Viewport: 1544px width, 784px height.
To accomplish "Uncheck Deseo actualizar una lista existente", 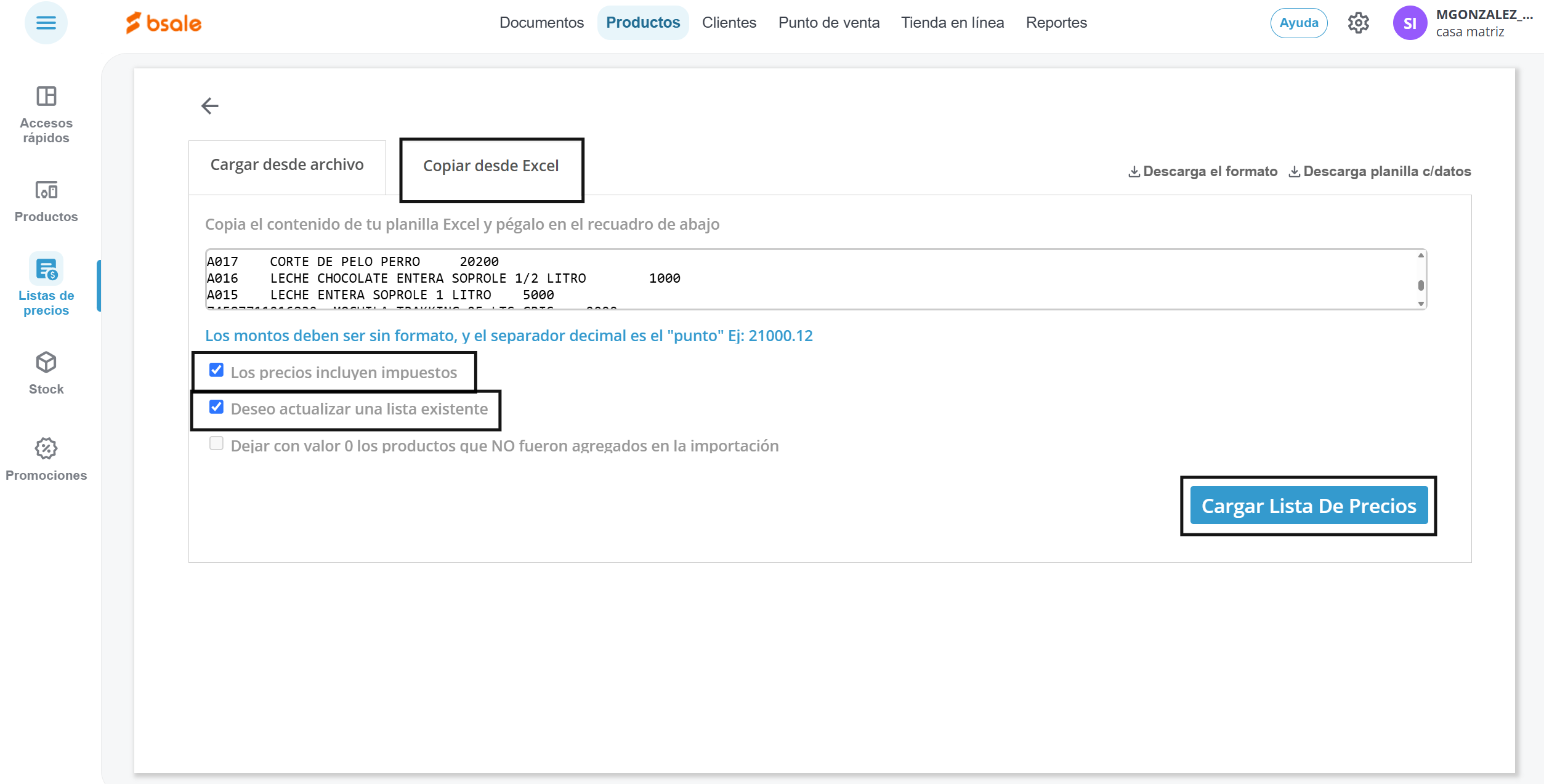I will [216, 407].
